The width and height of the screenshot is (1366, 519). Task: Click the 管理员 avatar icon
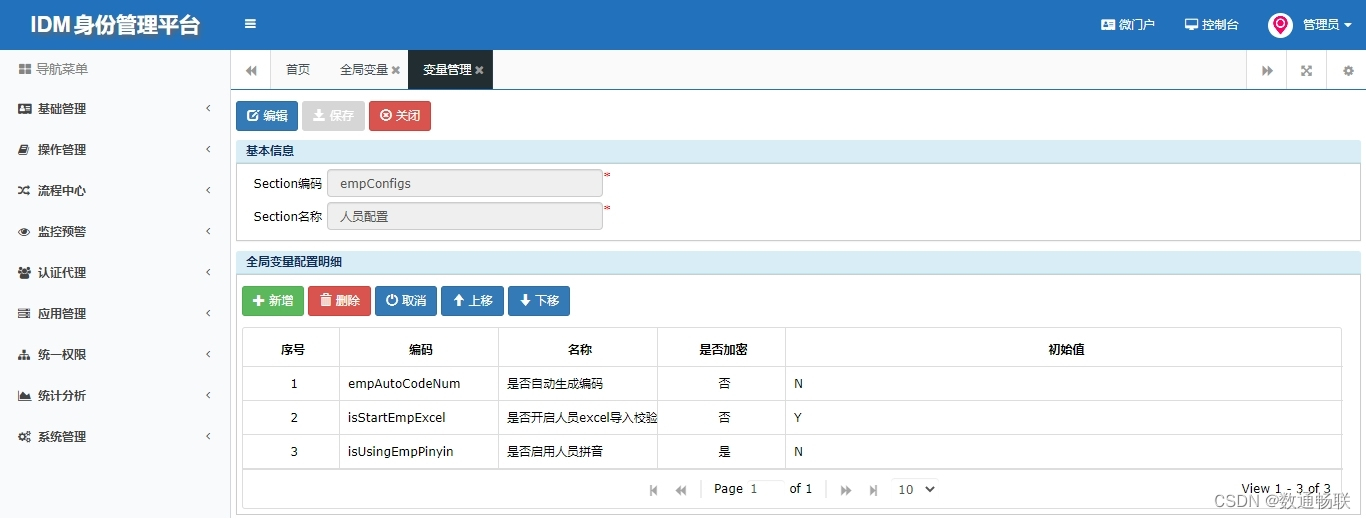1280,25
